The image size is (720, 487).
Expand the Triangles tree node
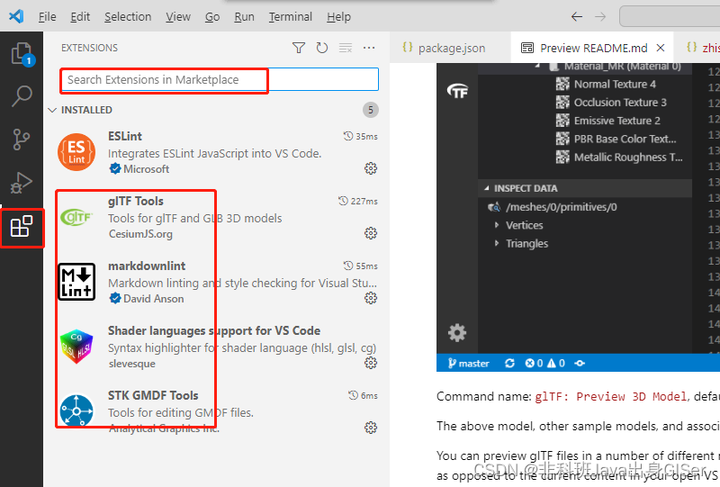496,243
